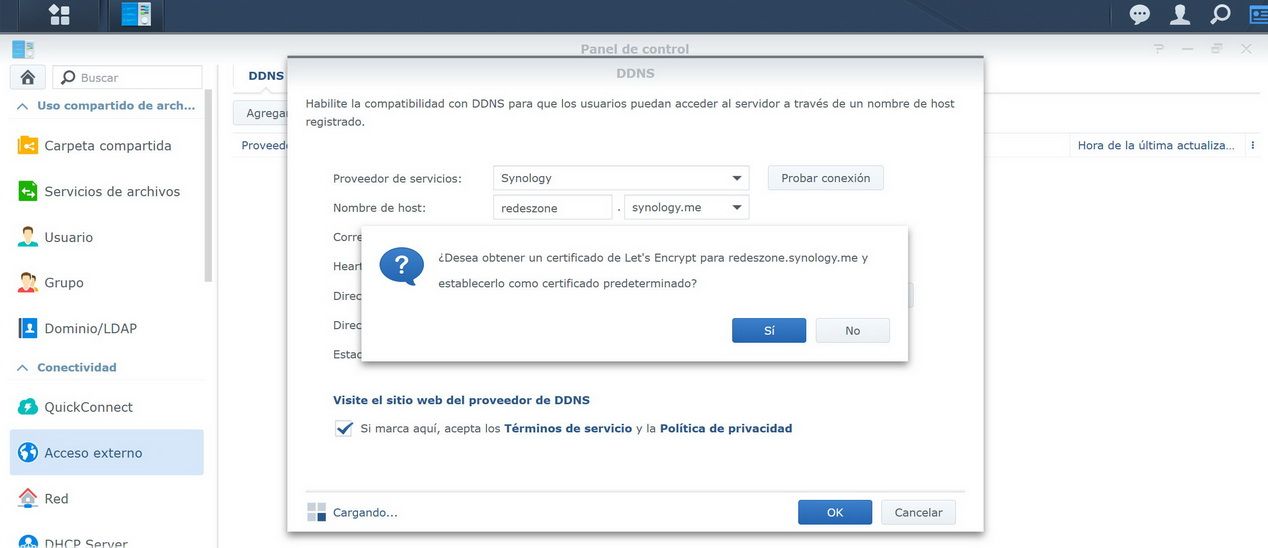Click the Control Panel taskbar icon
Screen dimensions: 1268x548
tap(134, 14)
